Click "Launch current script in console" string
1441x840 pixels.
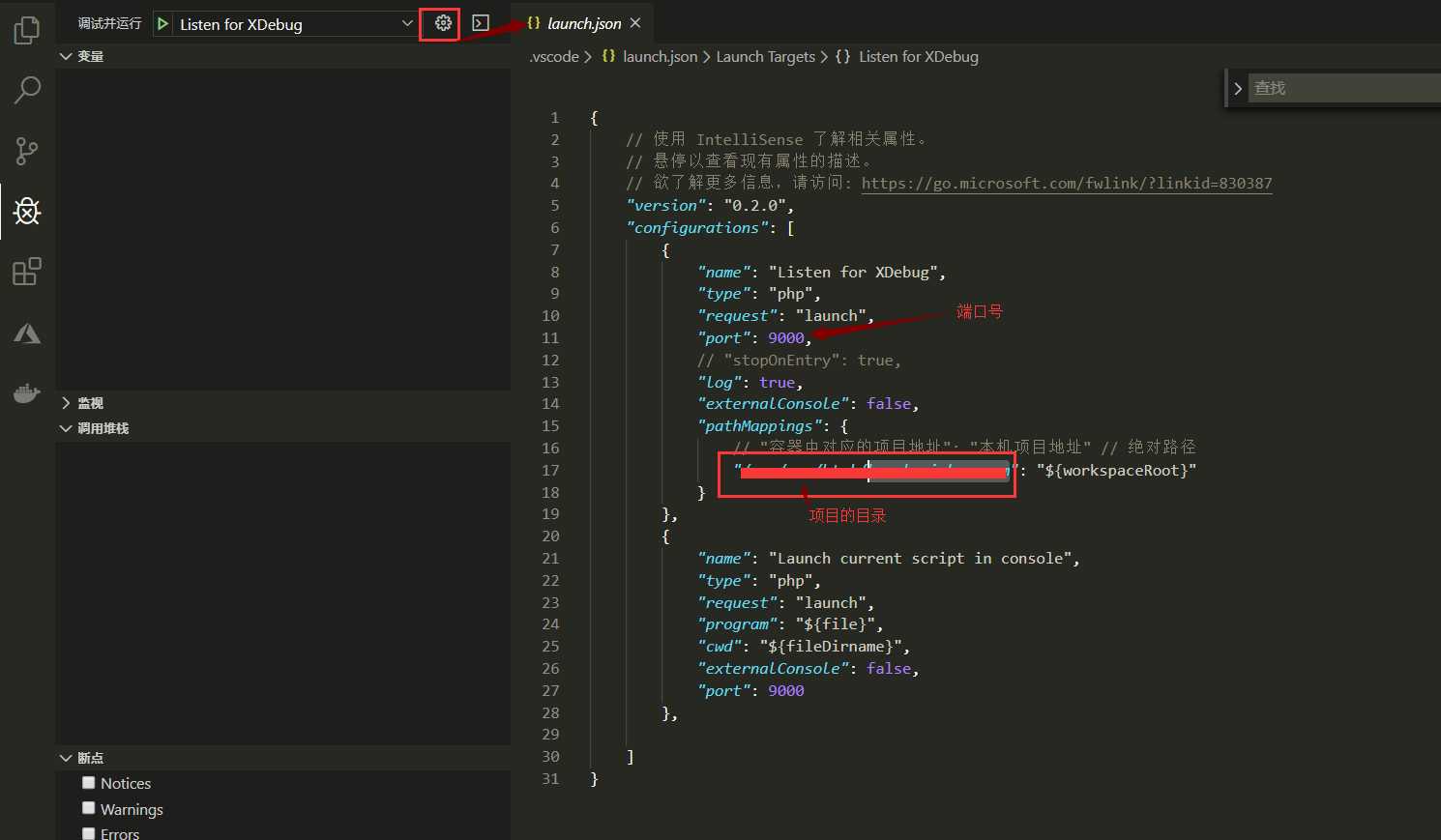point(920,559)
